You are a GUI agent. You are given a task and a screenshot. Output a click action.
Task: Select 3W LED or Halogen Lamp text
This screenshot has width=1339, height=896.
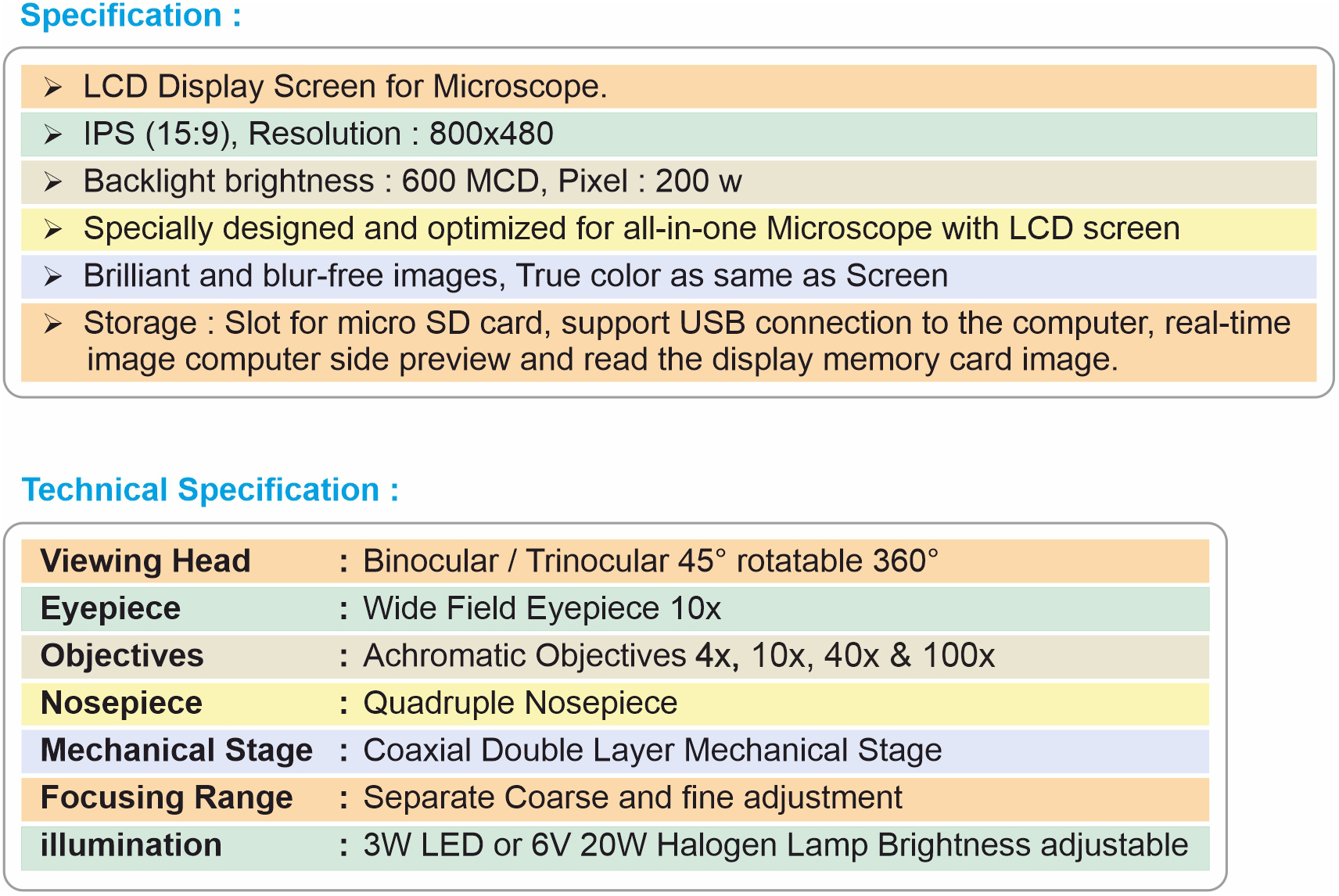click(x=776, y=845)
